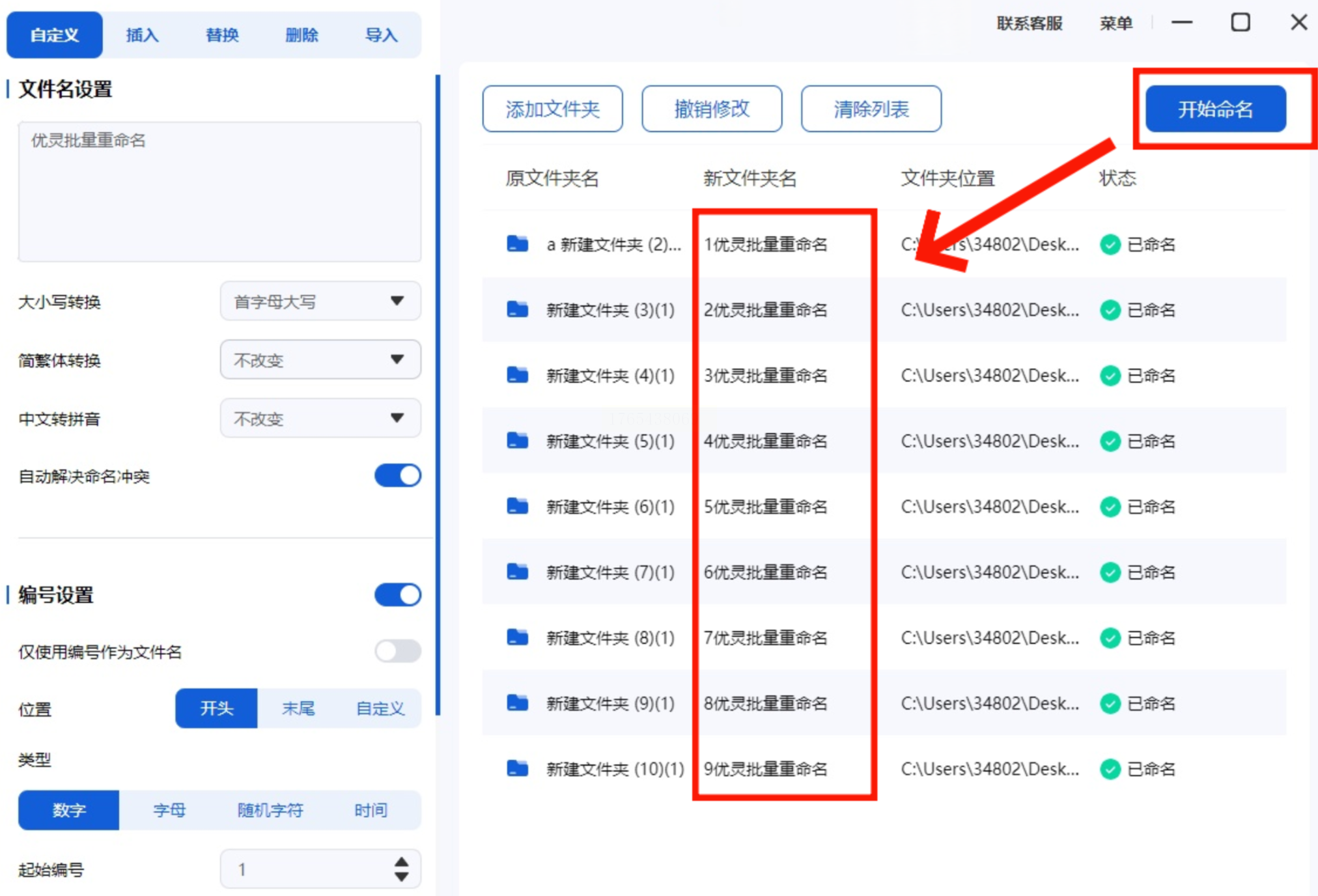The width and height of the screenshot is (1318, 896).
Task: Enable 仅使用编号作为文件名 toggle
Action: (x=397, y=651)
